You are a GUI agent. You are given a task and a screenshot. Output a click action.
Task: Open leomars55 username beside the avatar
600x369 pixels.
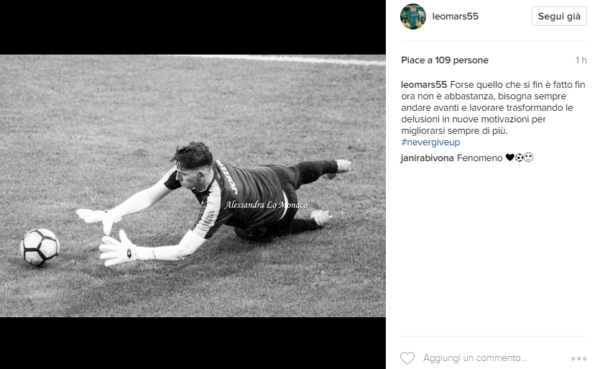pyautogui.click(x=455, y=16)
